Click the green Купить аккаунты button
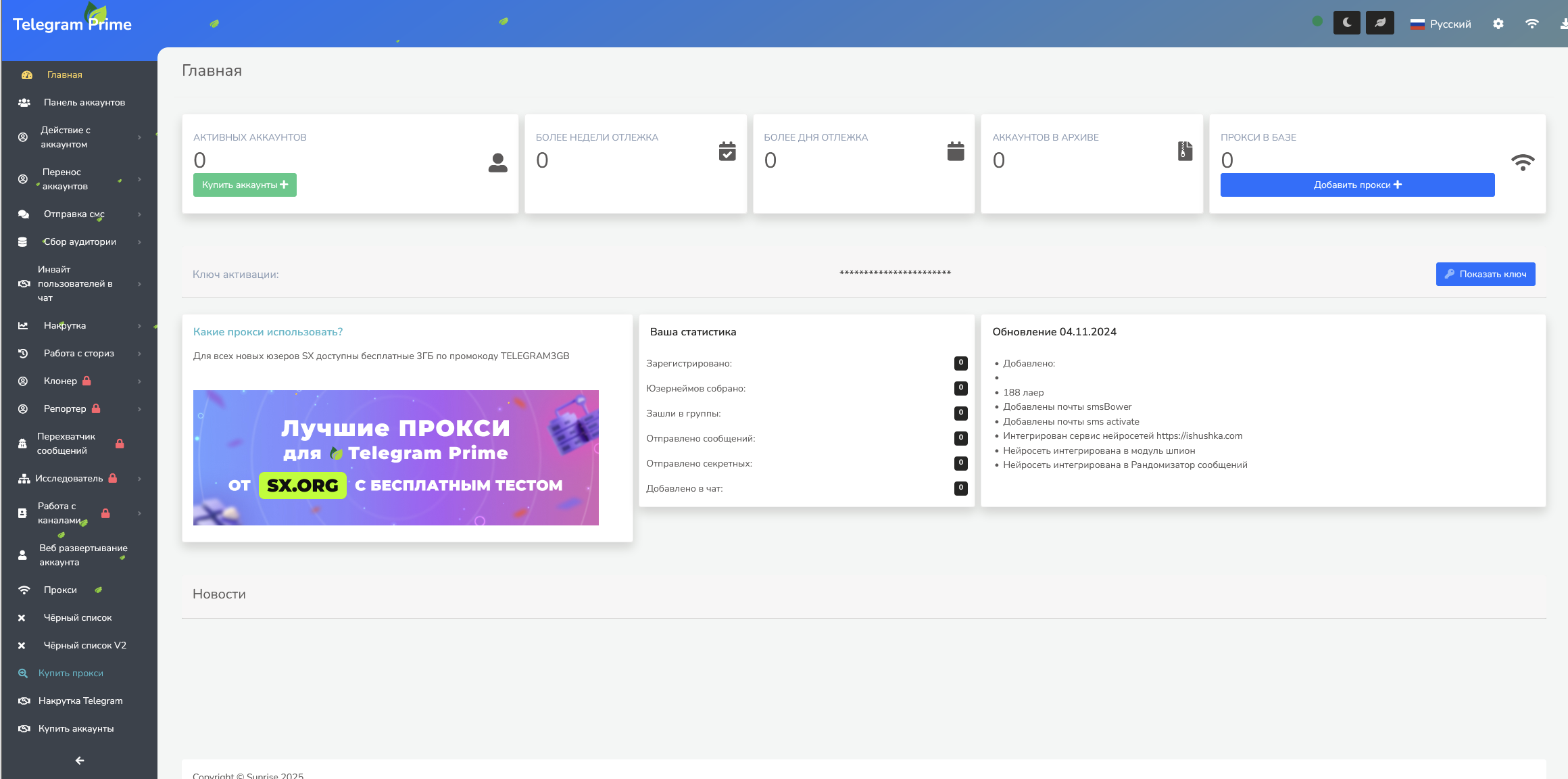 point(245,185)
